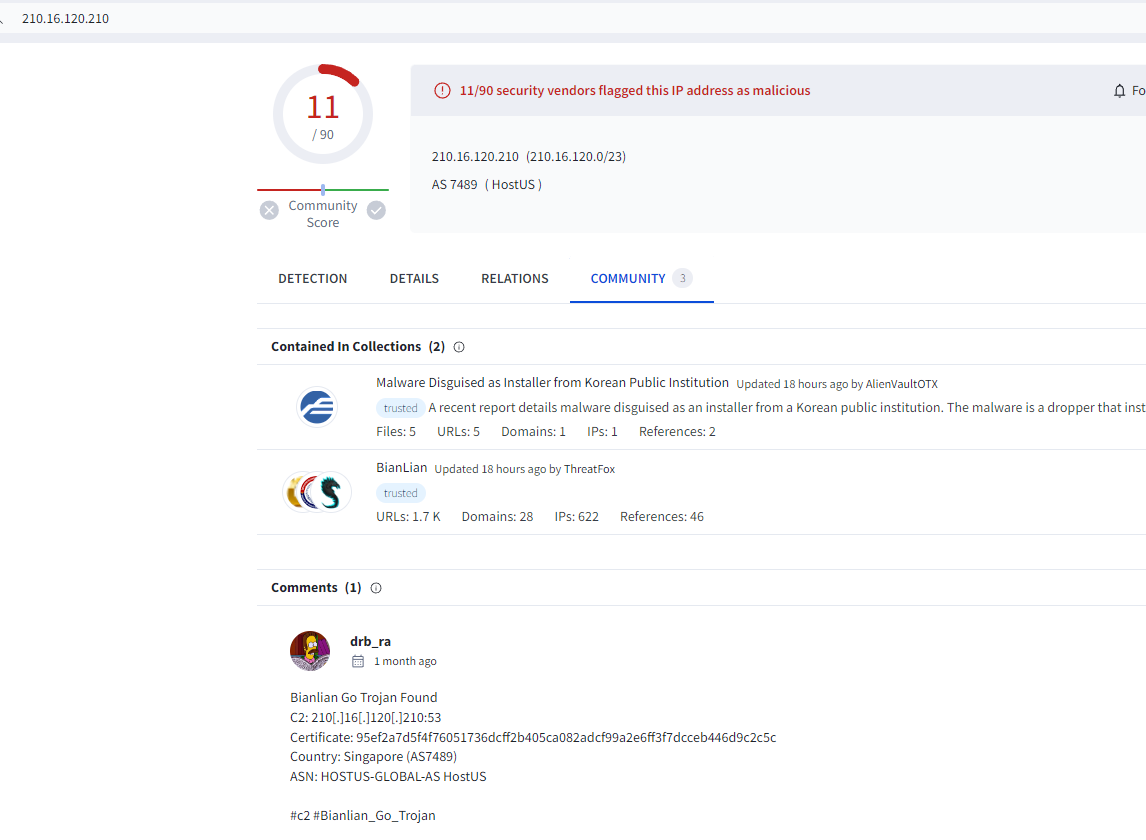Click the trusted badge on BianLian collection
This screenshot has height=840, width=1146.
[401, 493]
